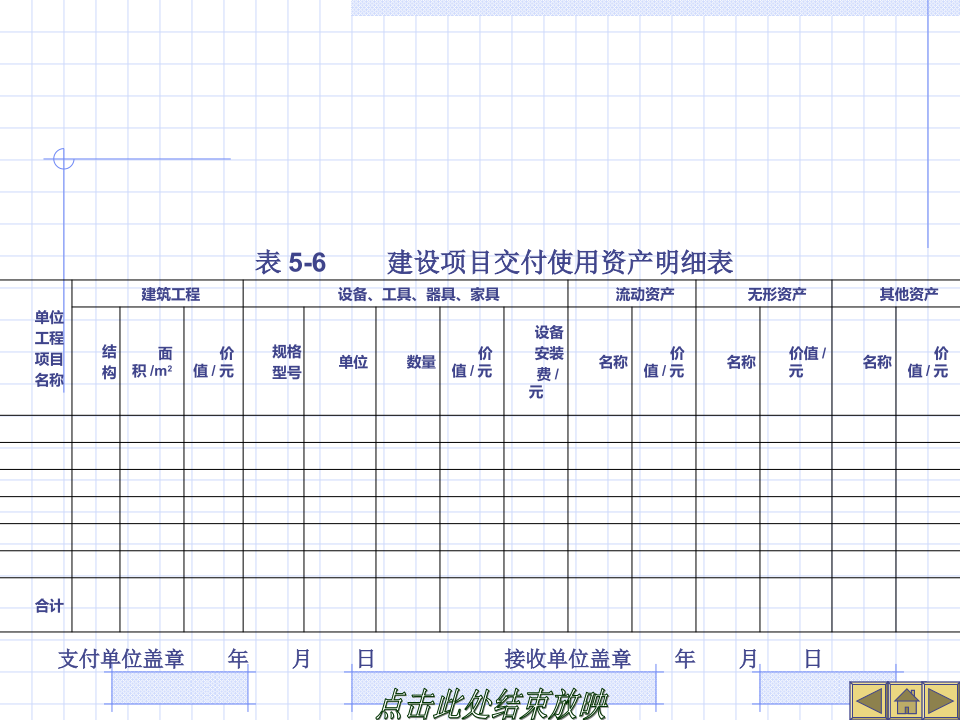The image size is (960, 720).
Task: Click the 无形资产 column group header
Action: pos(777,294)
